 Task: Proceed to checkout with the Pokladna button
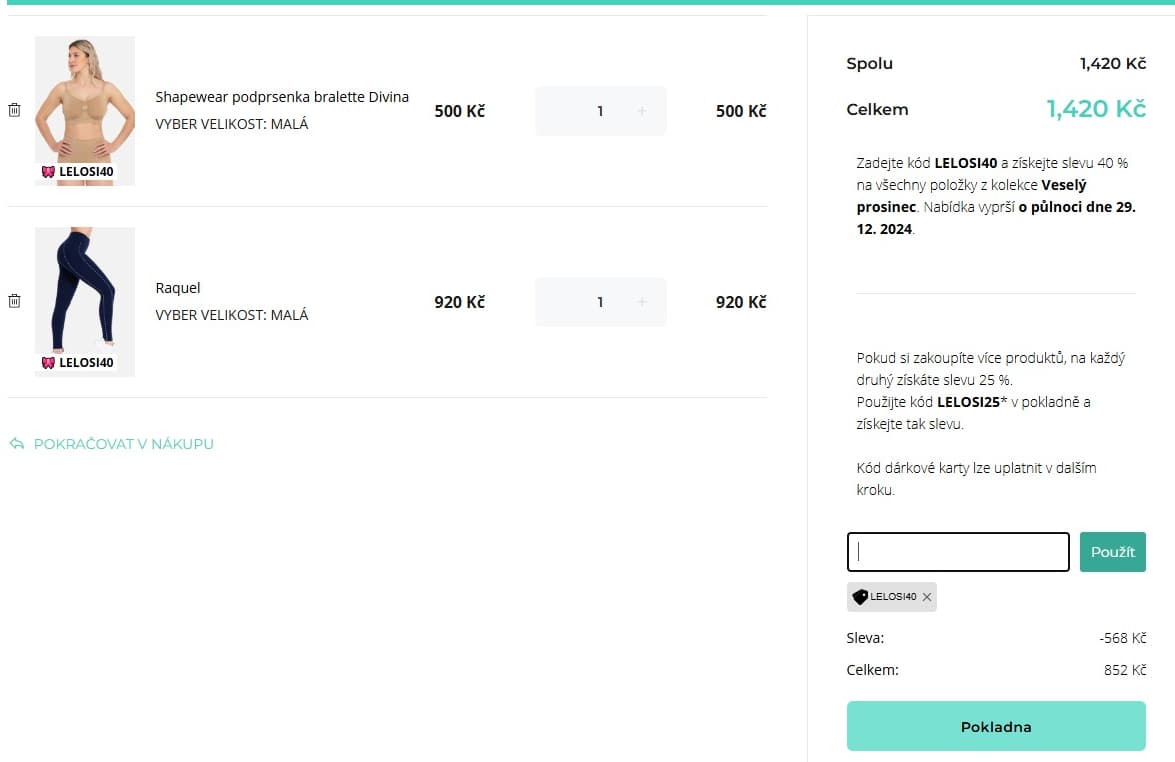tap(995, 726)
